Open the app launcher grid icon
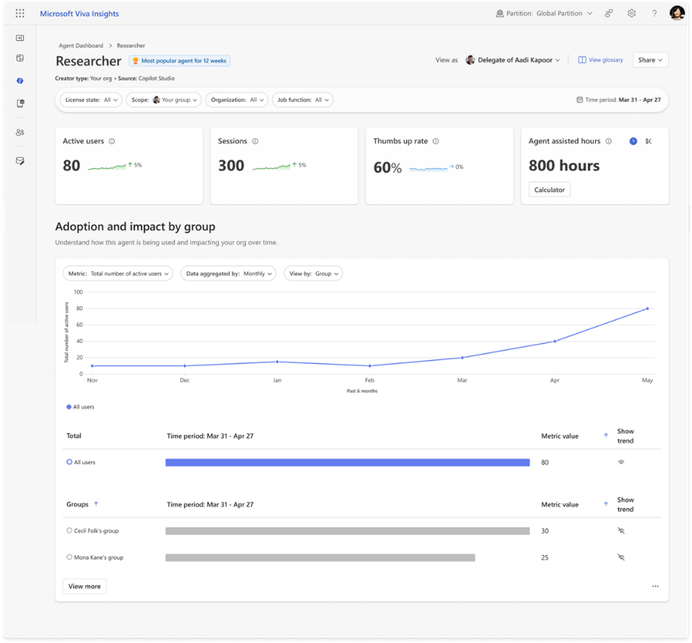The image size is (692, 643). pyautogui.click(x=20, y=13)
